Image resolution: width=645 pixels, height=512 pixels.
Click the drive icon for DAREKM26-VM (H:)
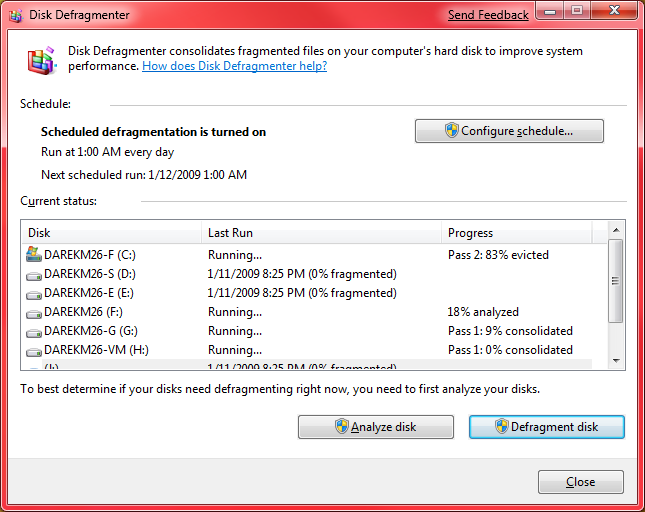click(x=34, y=351)
